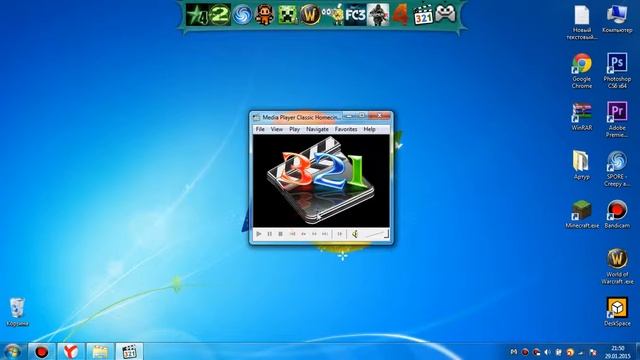The height and width of the screenshot is (360, 640).
Task: Open the Favorites menu in Media Player Classic
Action: pyautogui.click(x=346, y=129)
